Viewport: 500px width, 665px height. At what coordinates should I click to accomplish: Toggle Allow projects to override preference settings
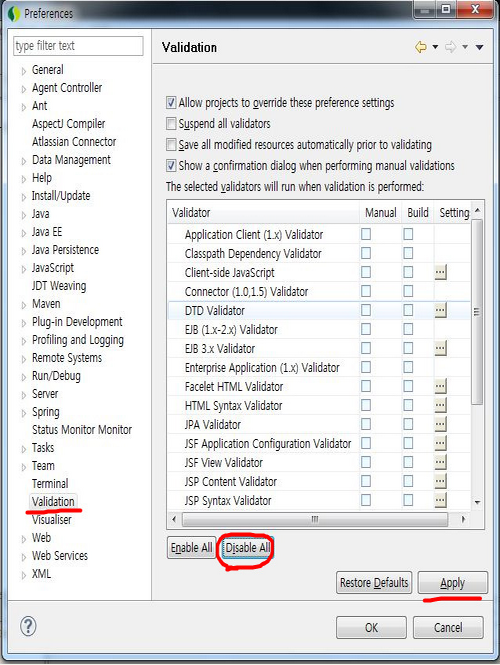pyautogui.click(x=171, y=102)
